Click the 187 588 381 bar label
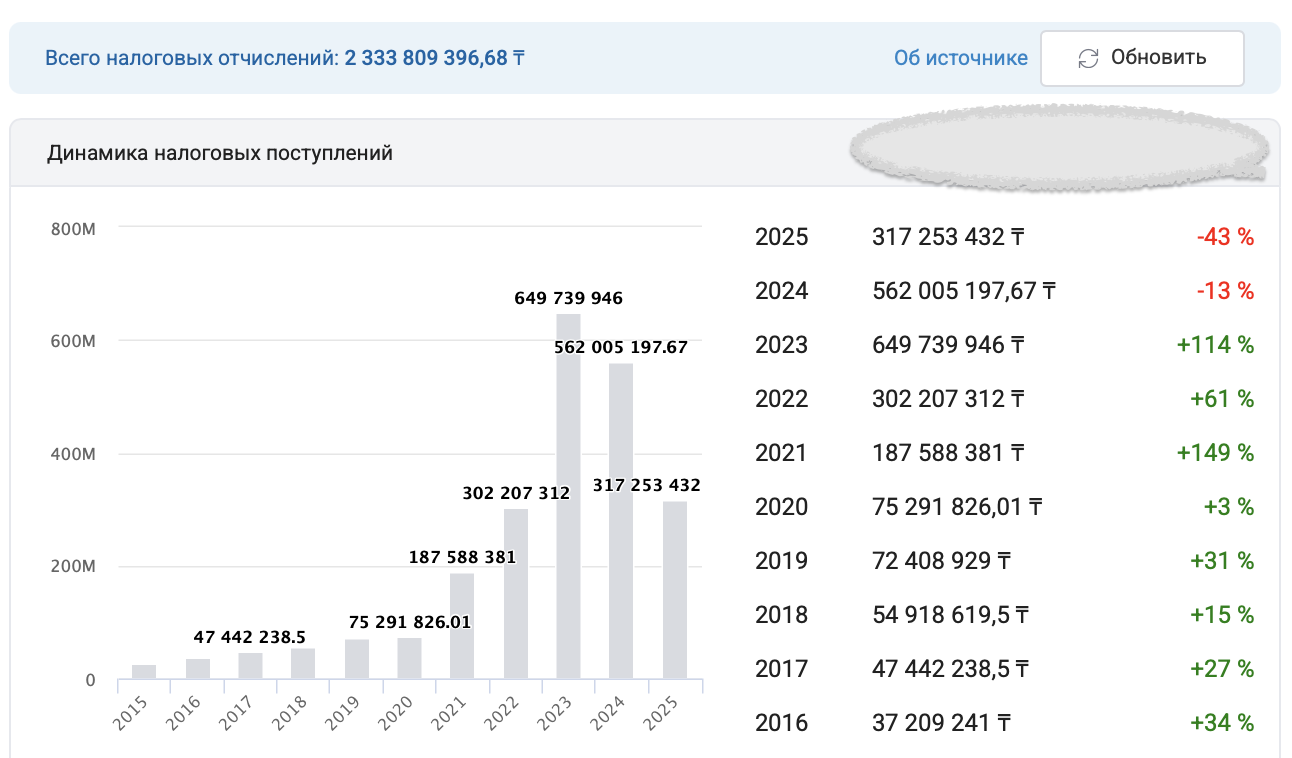The image size is (1292, 758). point(462,557)
